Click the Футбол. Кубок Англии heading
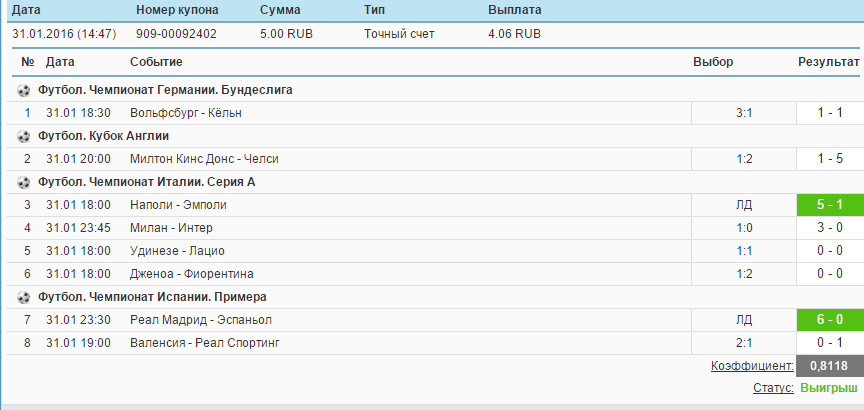The image size is (864, 410). click(103, 136)
